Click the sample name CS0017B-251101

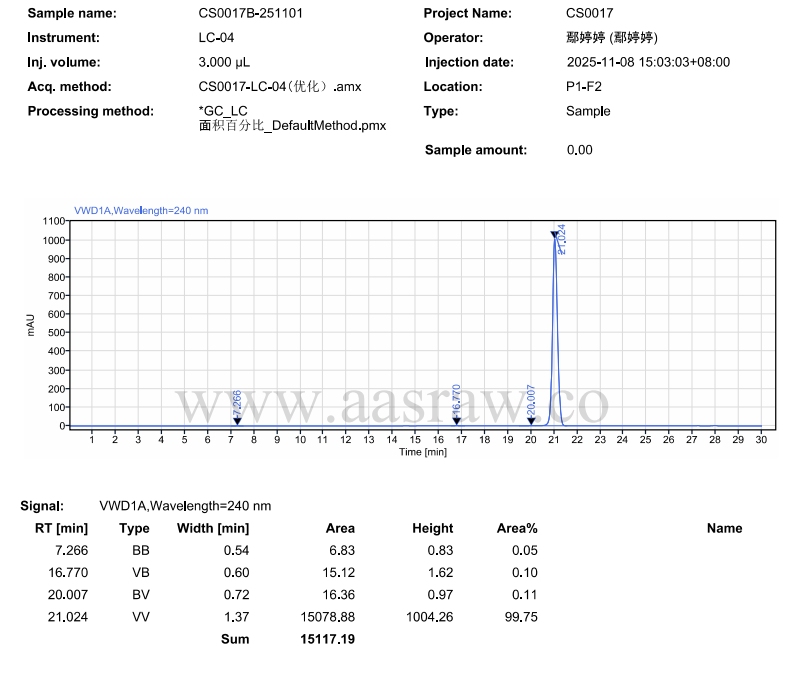(251, 14)
